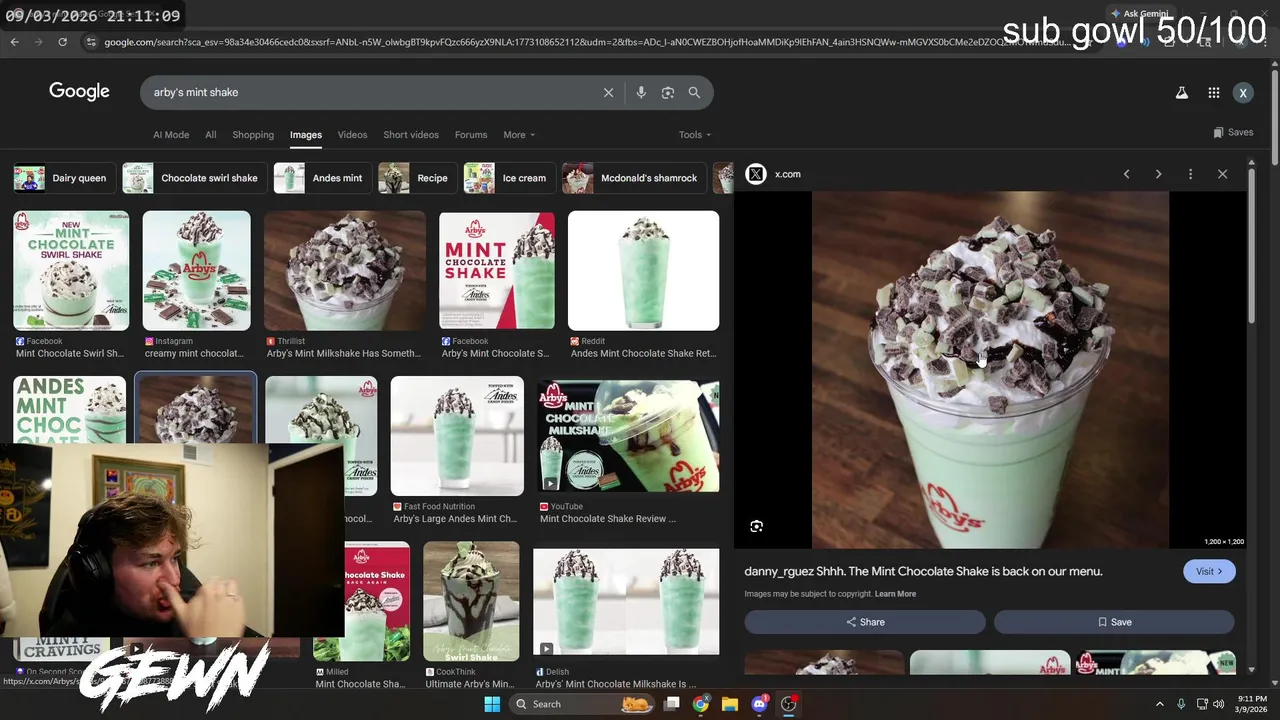1280x720 pixels.
Task: Switch to the Videos tab
Action: pyautogui.click(x=352, y=135)
